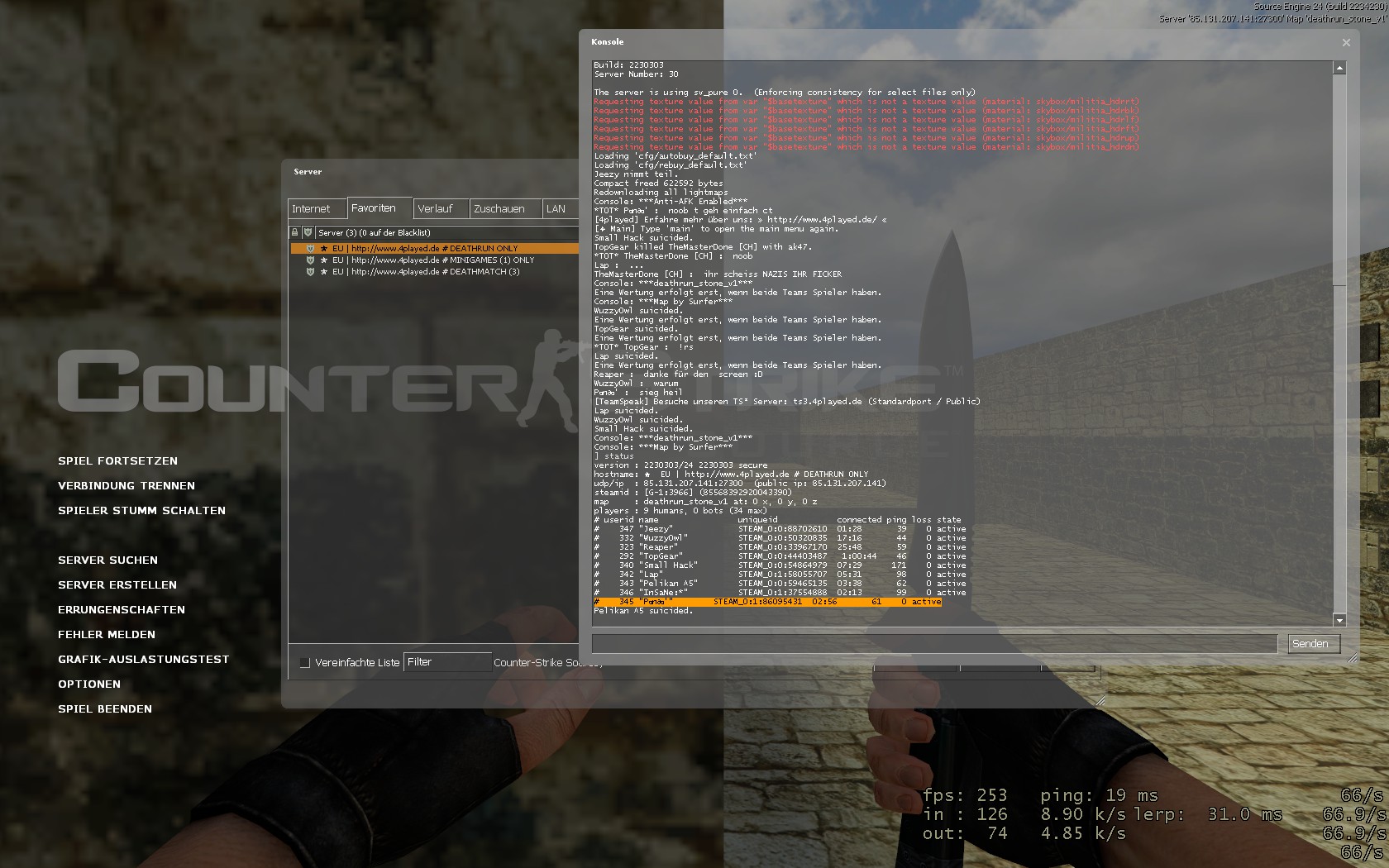Image resolution: width=1389 pixels, height=868 pixels.
Task: Click the 'TopGear' player status row
Action: click(x=780, y=556)
